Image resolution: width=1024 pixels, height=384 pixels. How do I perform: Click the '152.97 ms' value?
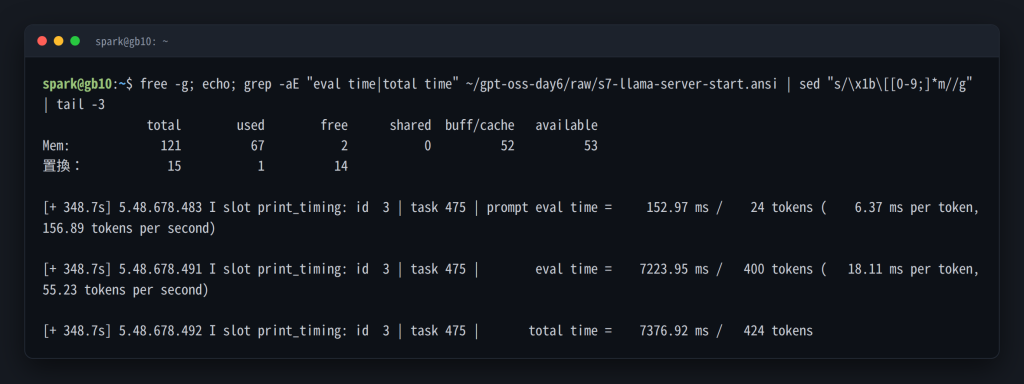pyautogui.click(x=678, y=208)
